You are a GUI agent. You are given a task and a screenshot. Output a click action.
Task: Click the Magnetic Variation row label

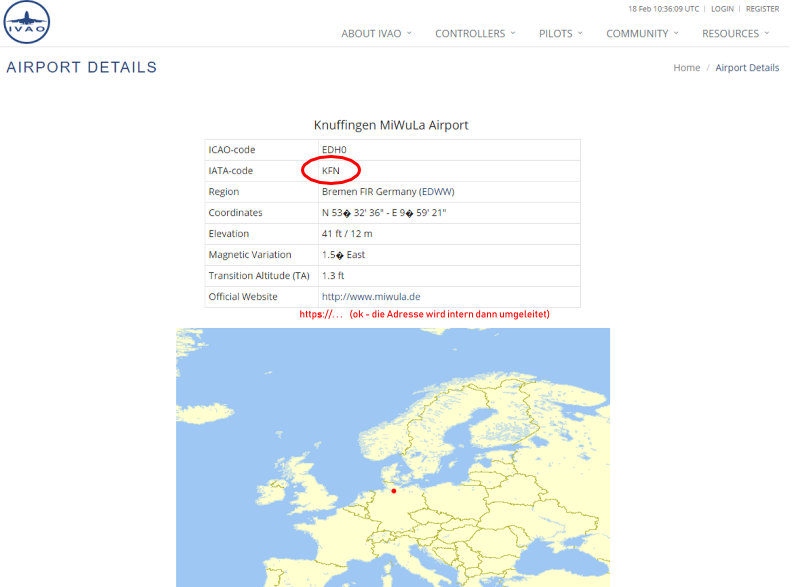250,254
